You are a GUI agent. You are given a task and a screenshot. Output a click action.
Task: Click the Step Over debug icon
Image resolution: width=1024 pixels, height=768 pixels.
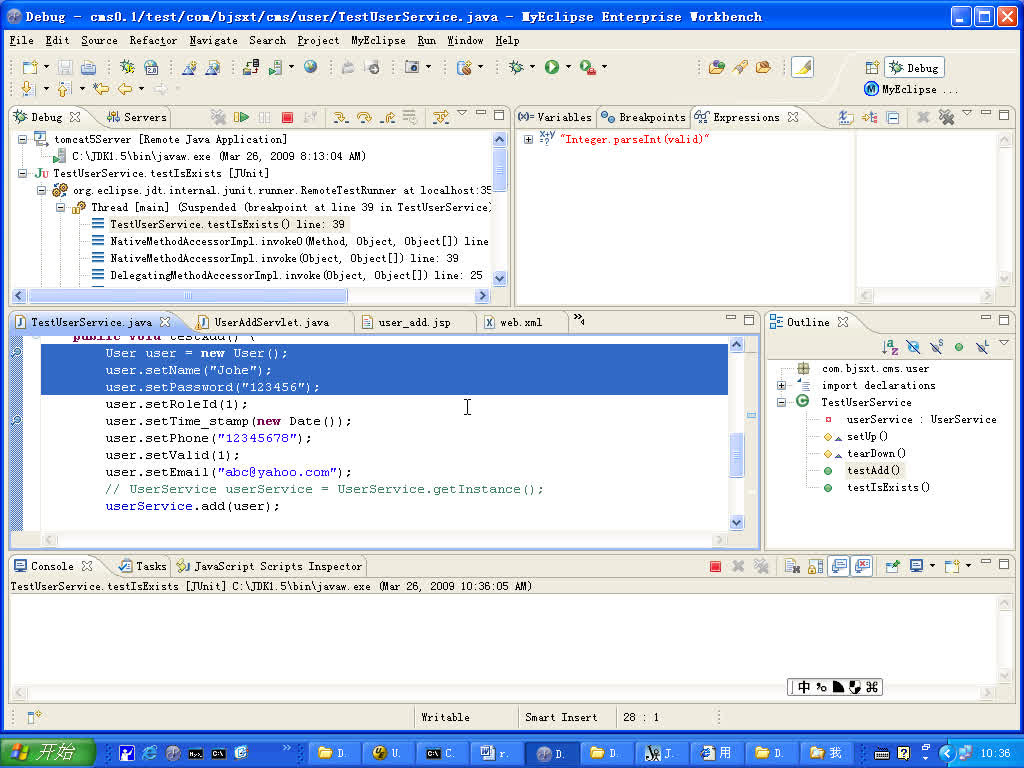pyautogui.click(x=364, y=118)
